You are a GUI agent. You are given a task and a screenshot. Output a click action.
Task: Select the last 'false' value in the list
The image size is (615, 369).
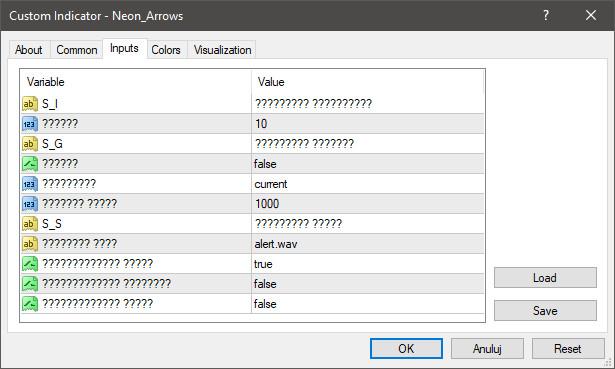pos(368,304)
